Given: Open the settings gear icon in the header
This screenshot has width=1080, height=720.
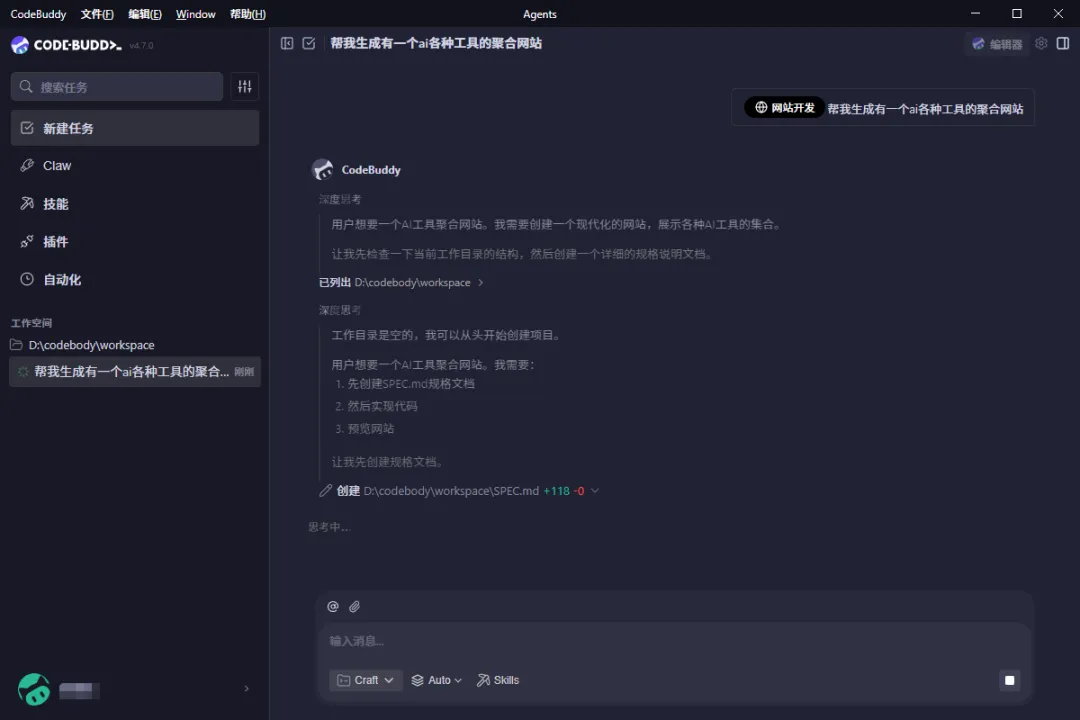Looking at the screenshot, I should 1041,43.
